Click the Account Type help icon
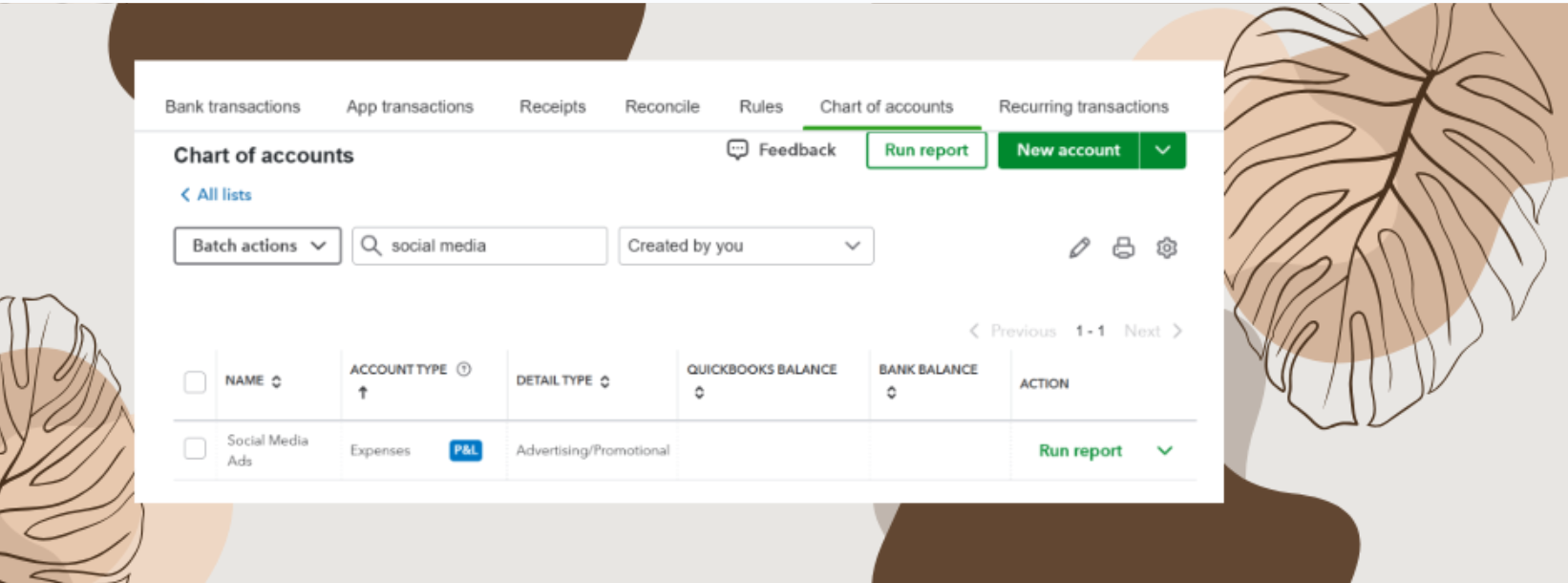1568x583 pixels. pos(464,369)
